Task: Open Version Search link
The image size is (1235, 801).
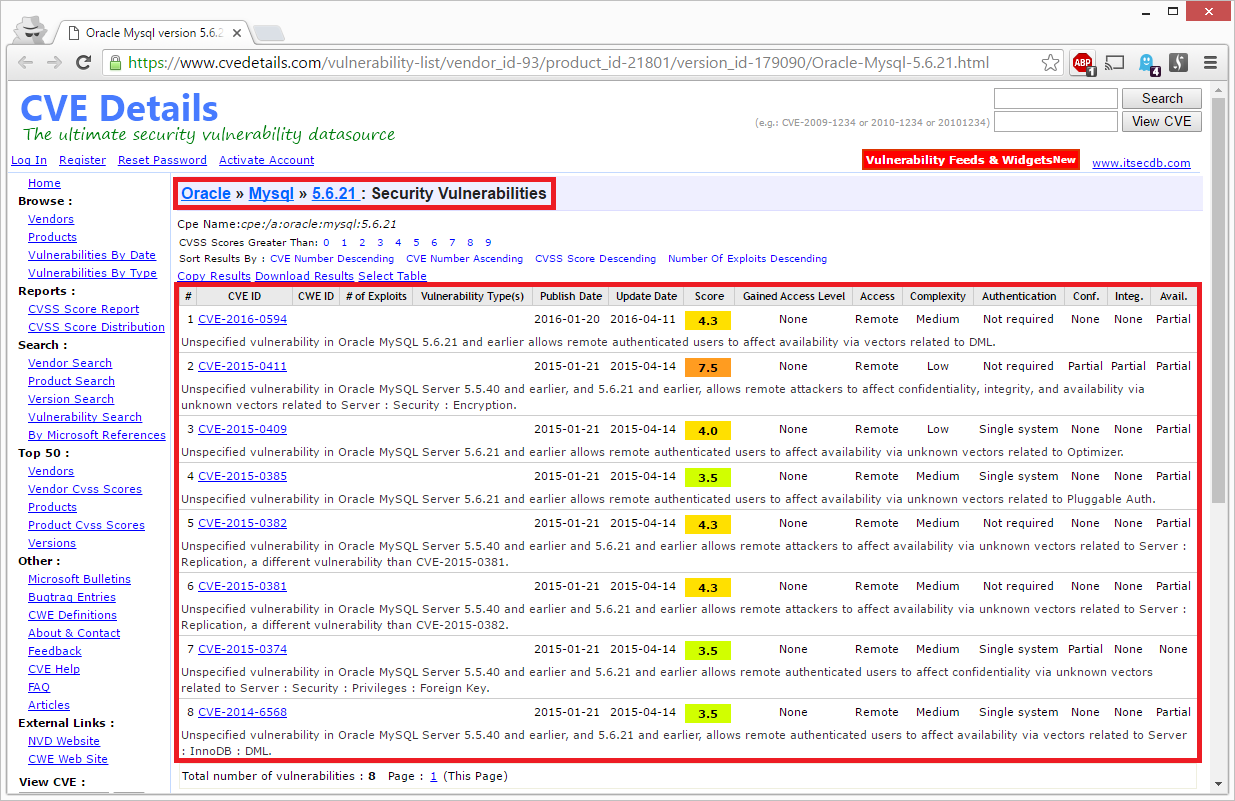Action: pyautogui.click(x=71, y=399)
